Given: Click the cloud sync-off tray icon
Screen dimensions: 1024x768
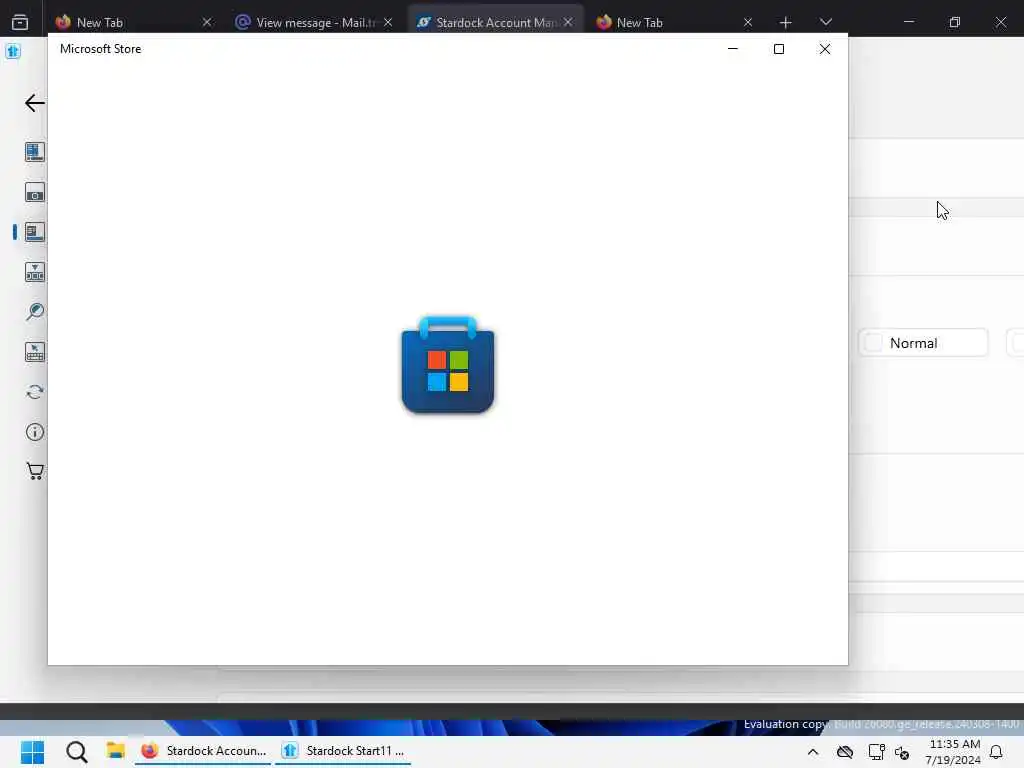Looking at the screenshot, I should (844, 752).
